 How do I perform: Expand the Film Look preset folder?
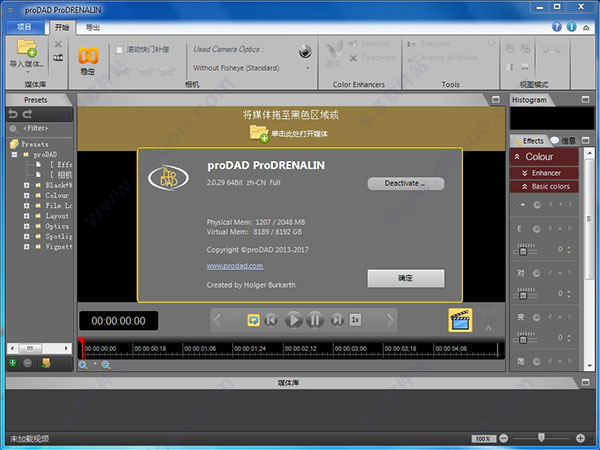click(26, 206)
